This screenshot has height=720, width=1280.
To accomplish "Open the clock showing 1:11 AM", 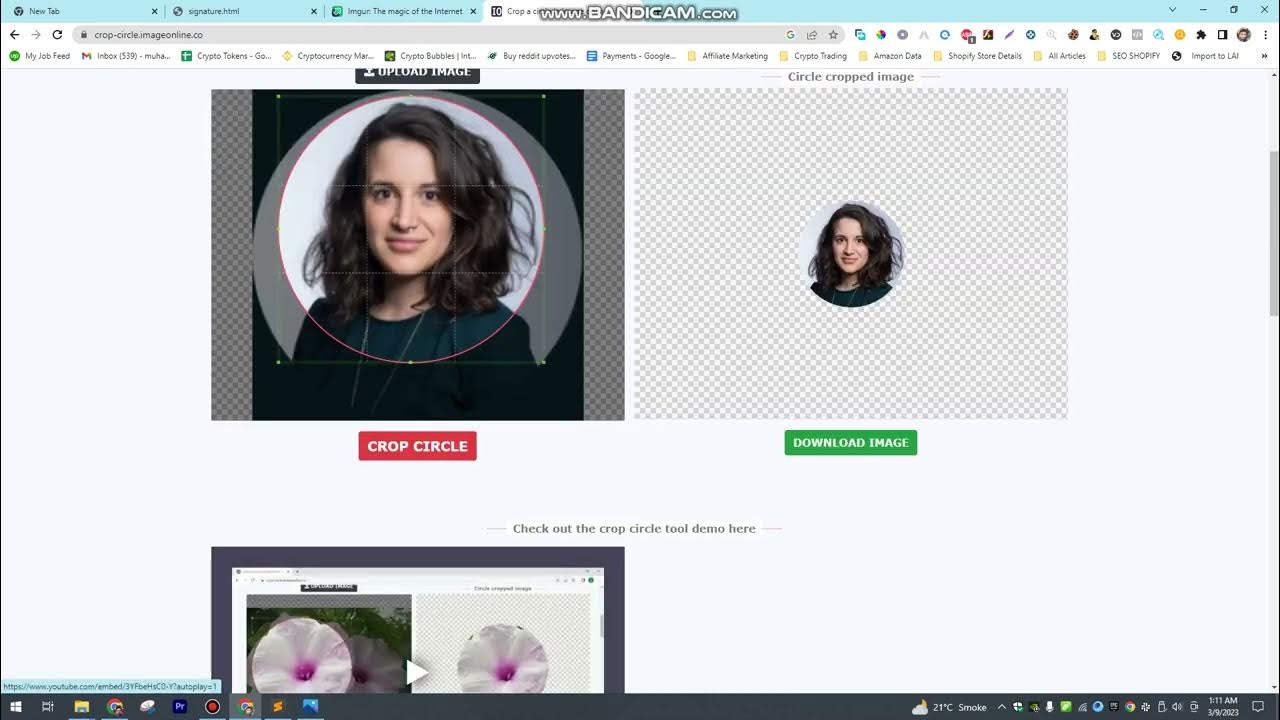I will click(1223, 707).
